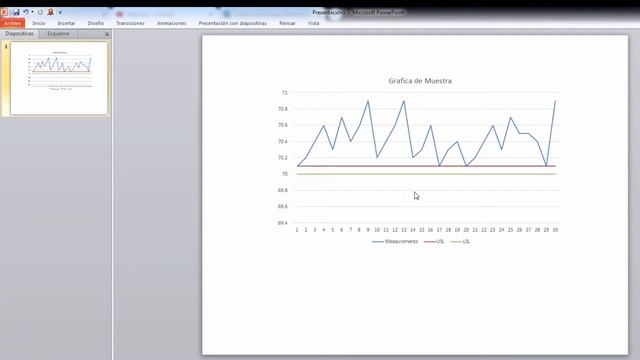The image size is (640, 360).
Task: Switch to the Esquema pane tab
Action: (58, 34)
